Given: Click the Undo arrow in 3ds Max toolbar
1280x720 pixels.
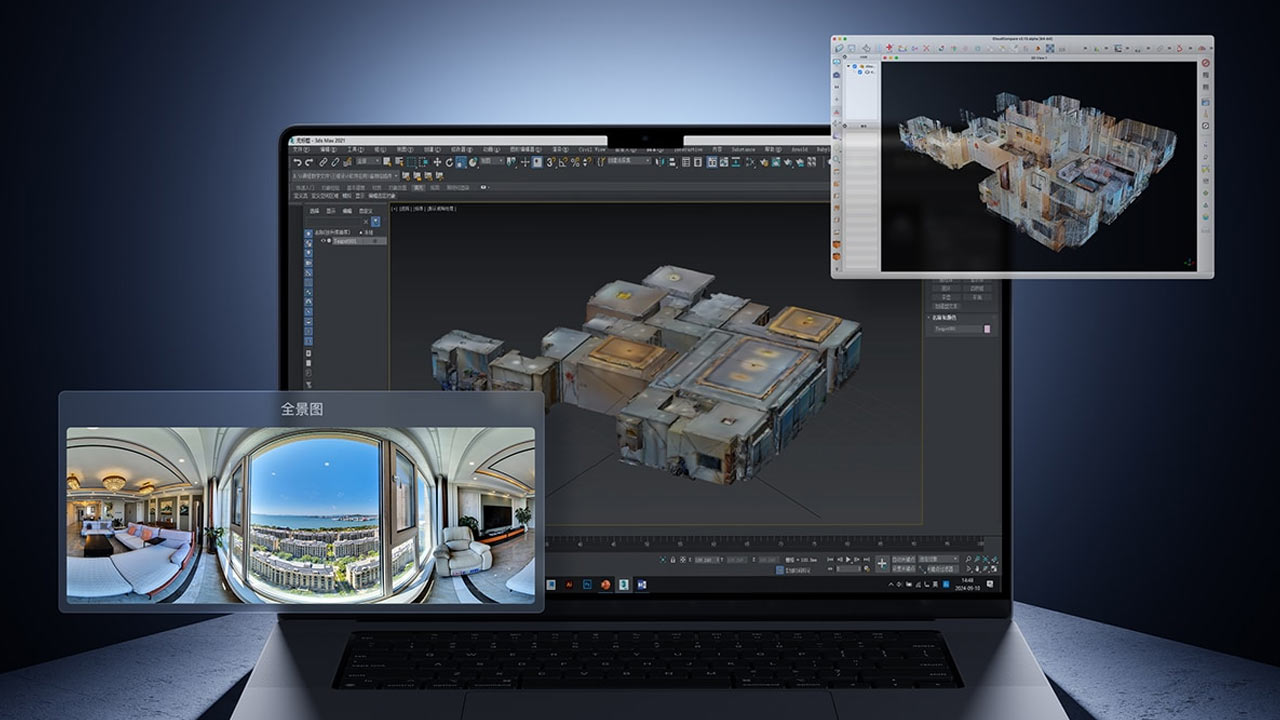Looking at the screenshot, I should pyautogui.click(x=297, y=162).
